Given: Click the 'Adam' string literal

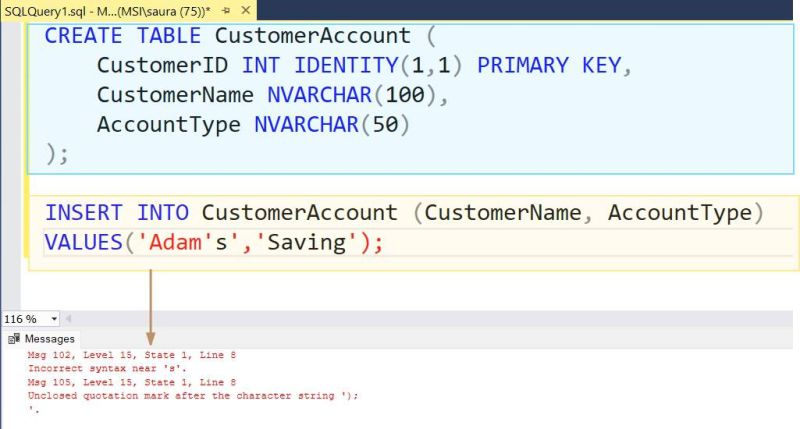Looking at the screenshot, I should pos(174,242).
